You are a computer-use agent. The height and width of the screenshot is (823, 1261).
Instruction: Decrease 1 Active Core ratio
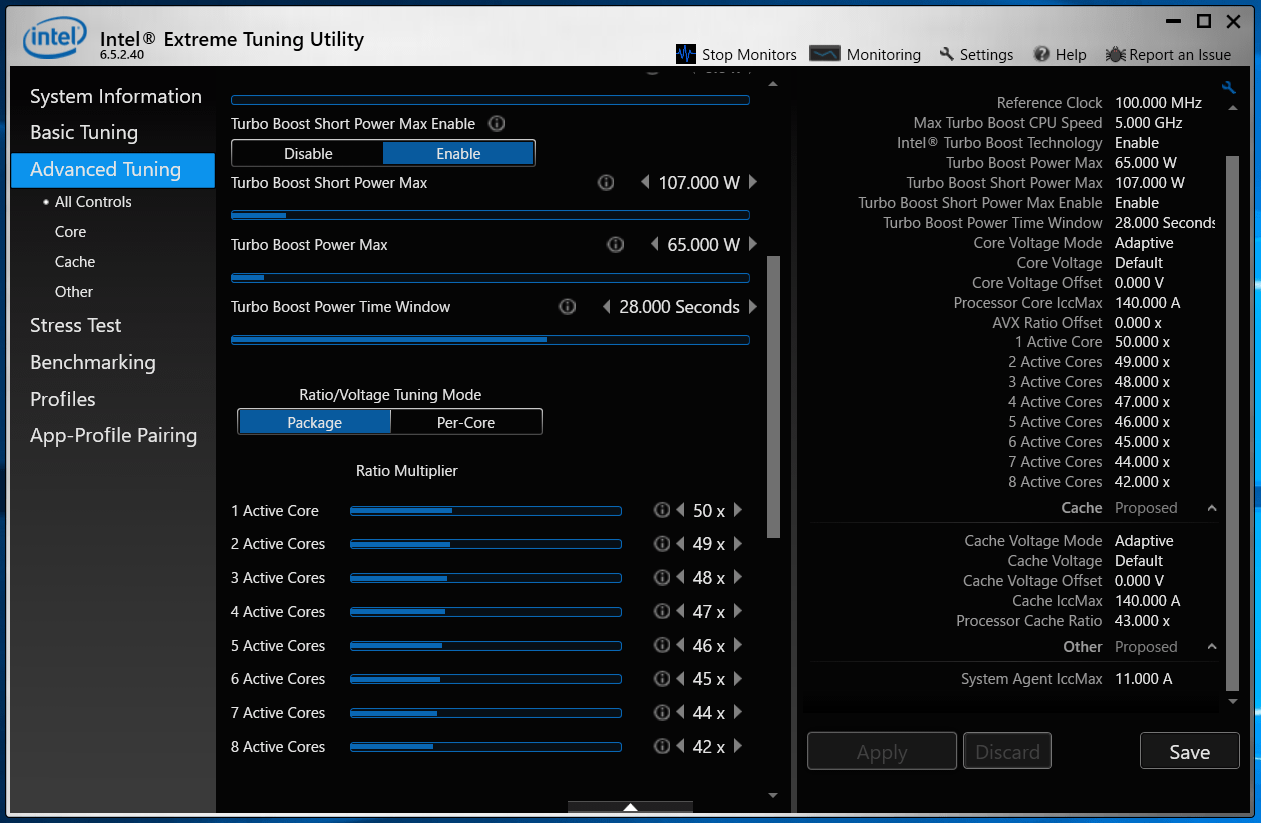point(680,511)
